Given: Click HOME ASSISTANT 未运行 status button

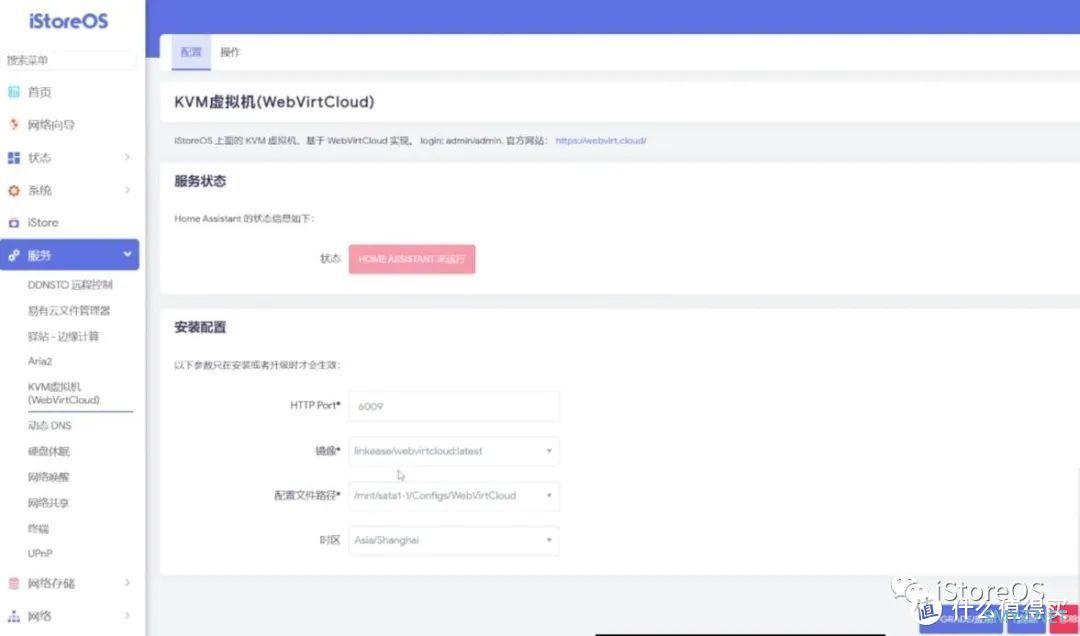Looking at the screenshot, I should coord(412,260).
